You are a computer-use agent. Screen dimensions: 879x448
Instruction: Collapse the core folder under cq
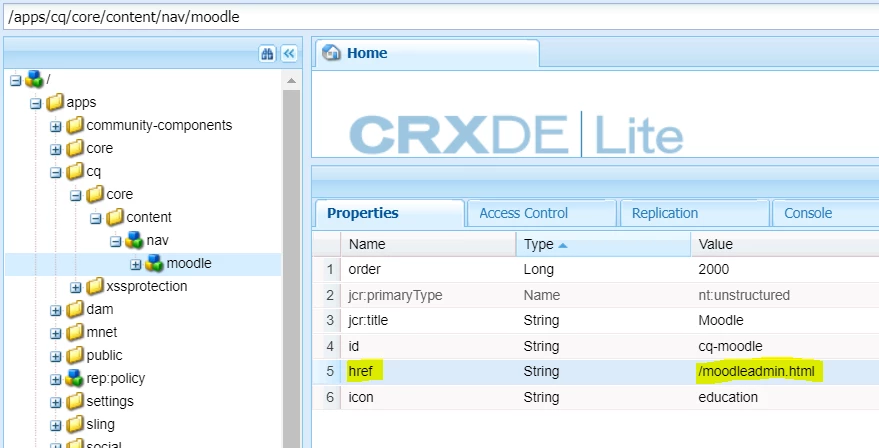(76, 196)
